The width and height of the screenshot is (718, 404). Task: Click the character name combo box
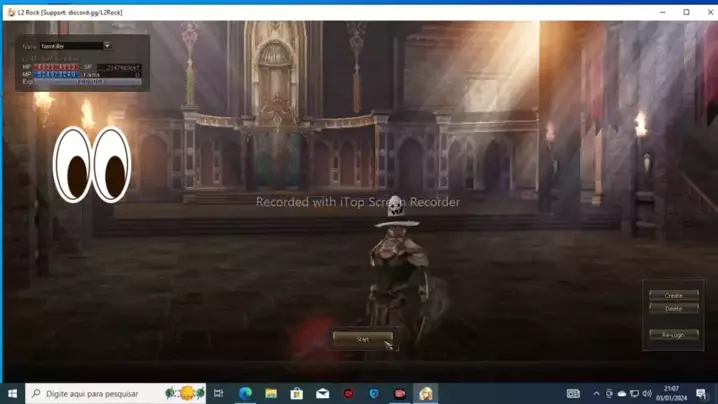click(x=72, y=46)
